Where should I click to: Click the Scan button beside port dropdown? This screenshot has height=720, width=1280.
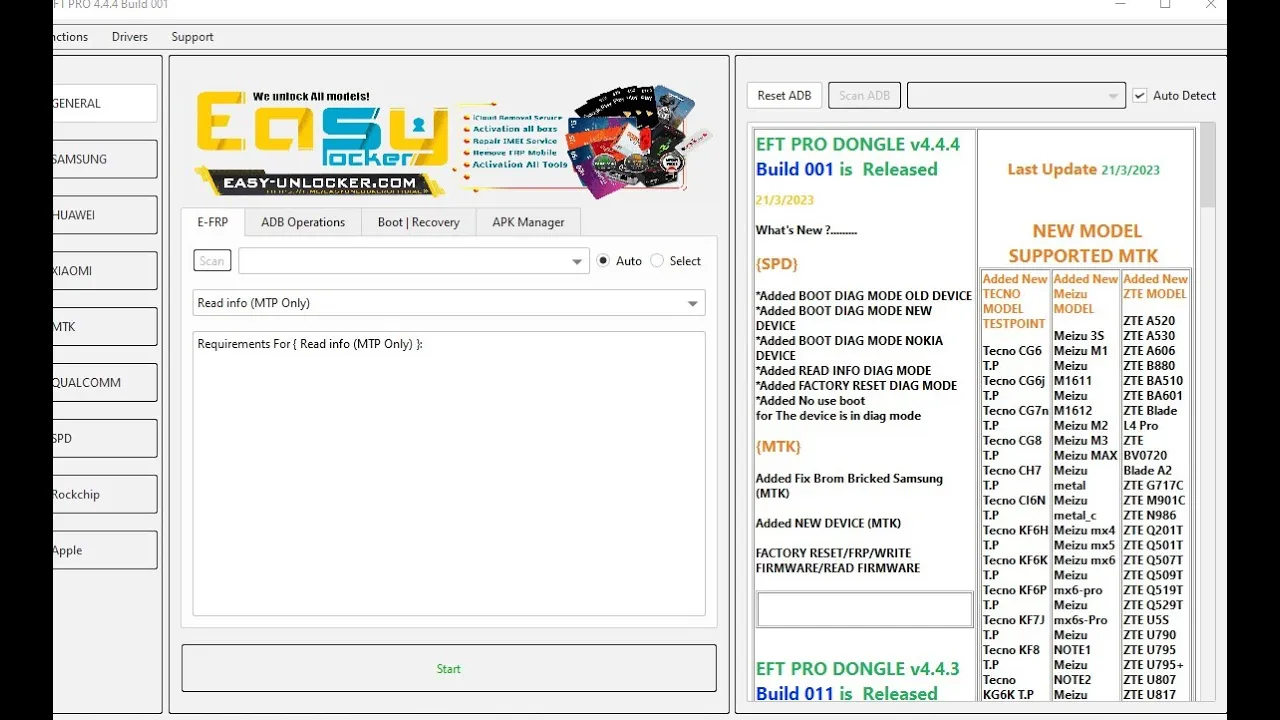click(212, 261)
